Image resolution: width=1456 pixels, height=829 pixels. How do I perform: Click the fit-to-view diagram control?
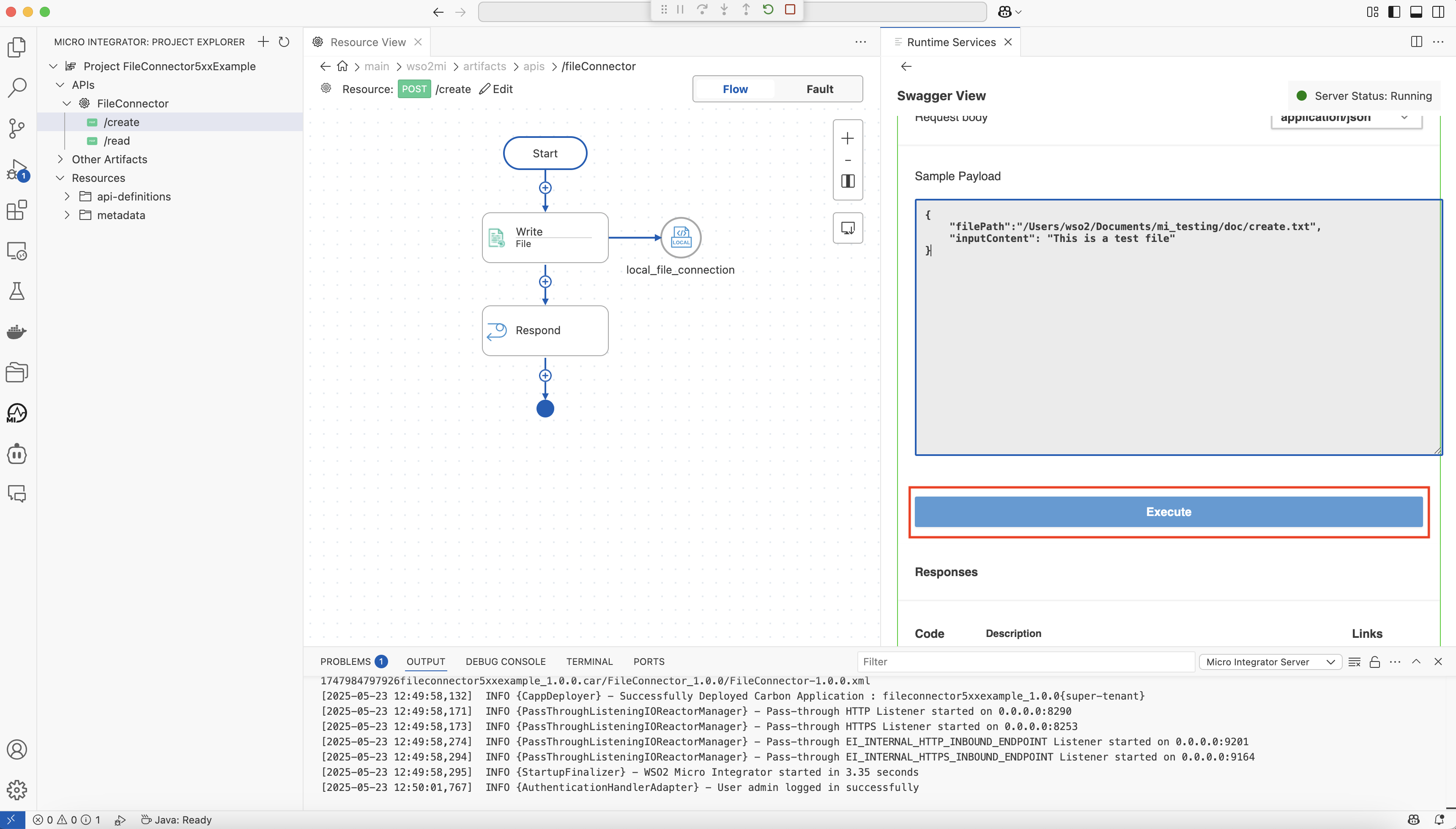coord(848,181)
